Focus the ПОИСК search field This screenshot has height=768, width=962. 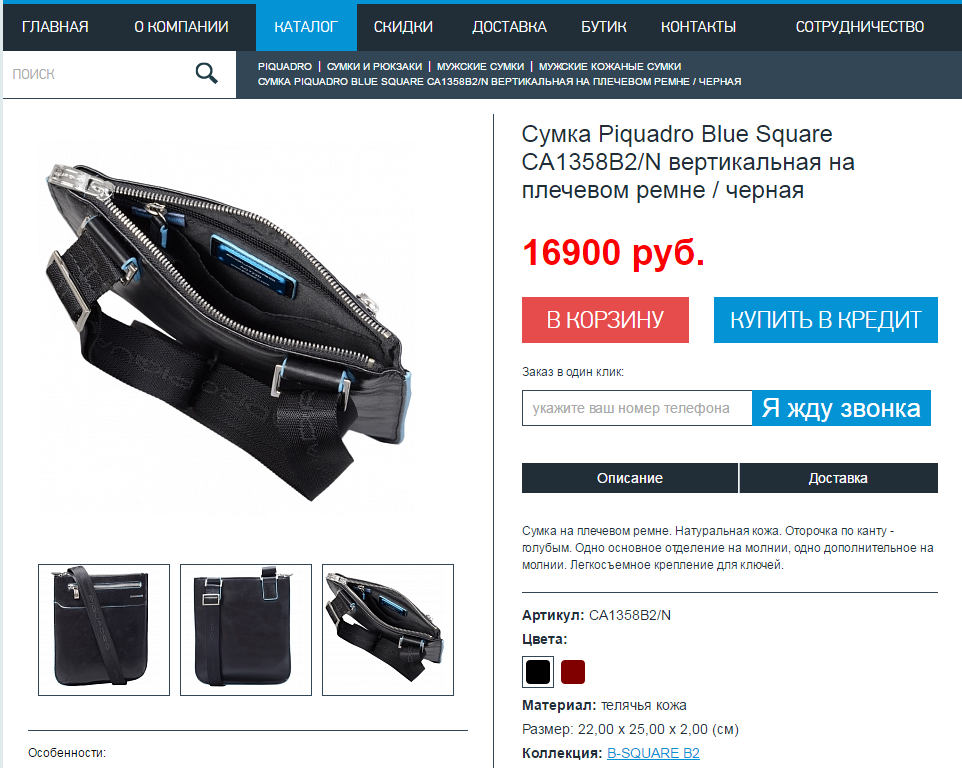coord(98,74)
